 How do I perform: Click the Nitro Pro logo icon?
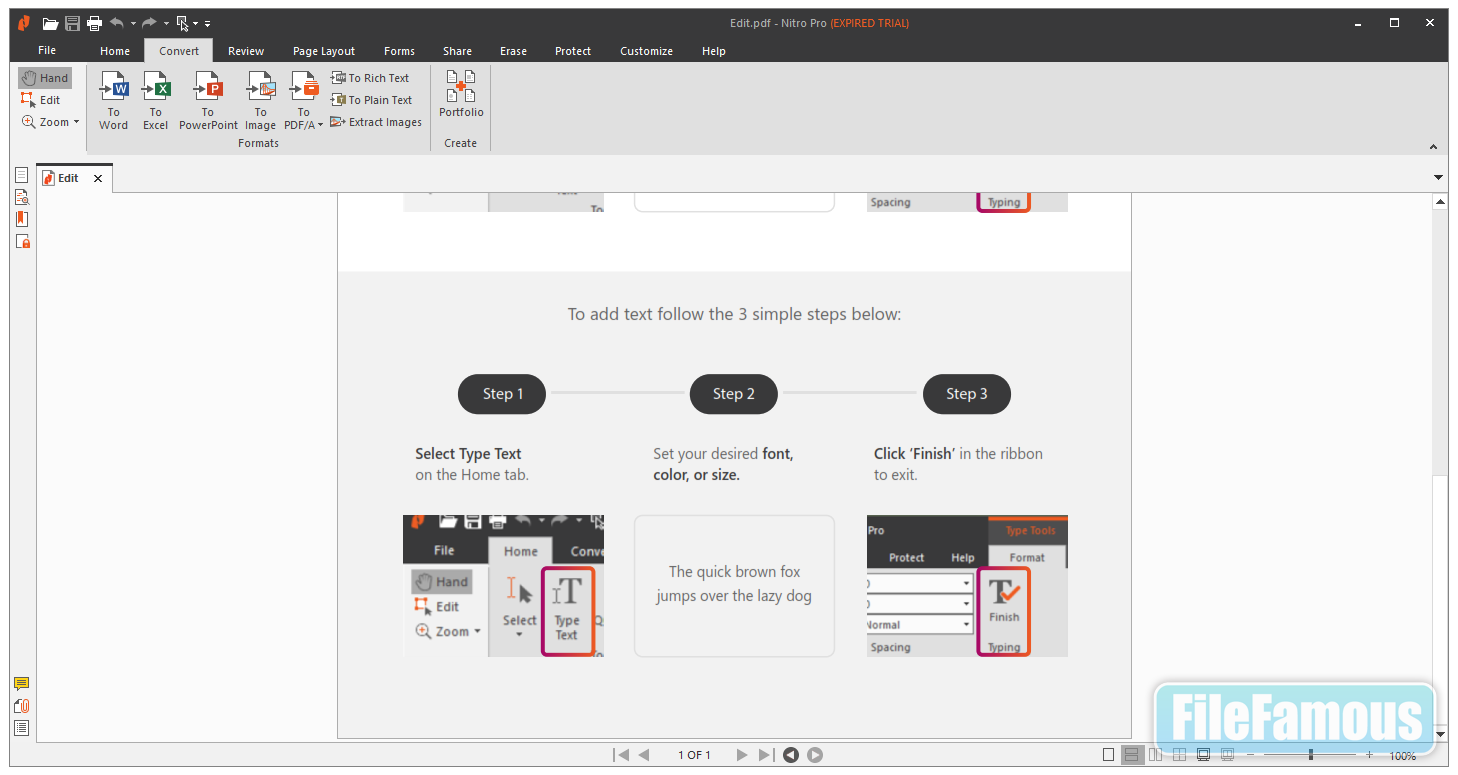25,23
